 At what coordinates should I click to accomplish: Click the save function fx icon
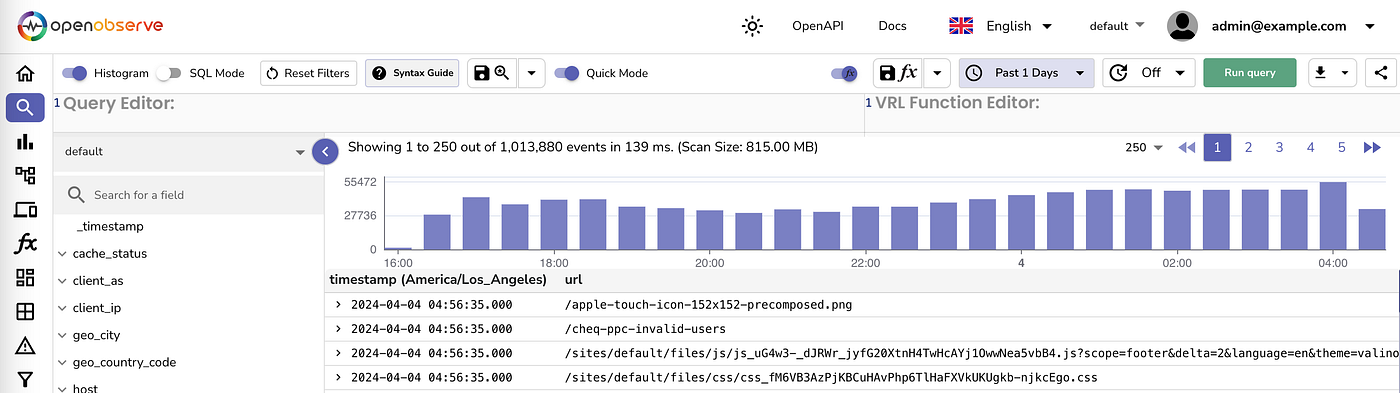coord(898,73)
